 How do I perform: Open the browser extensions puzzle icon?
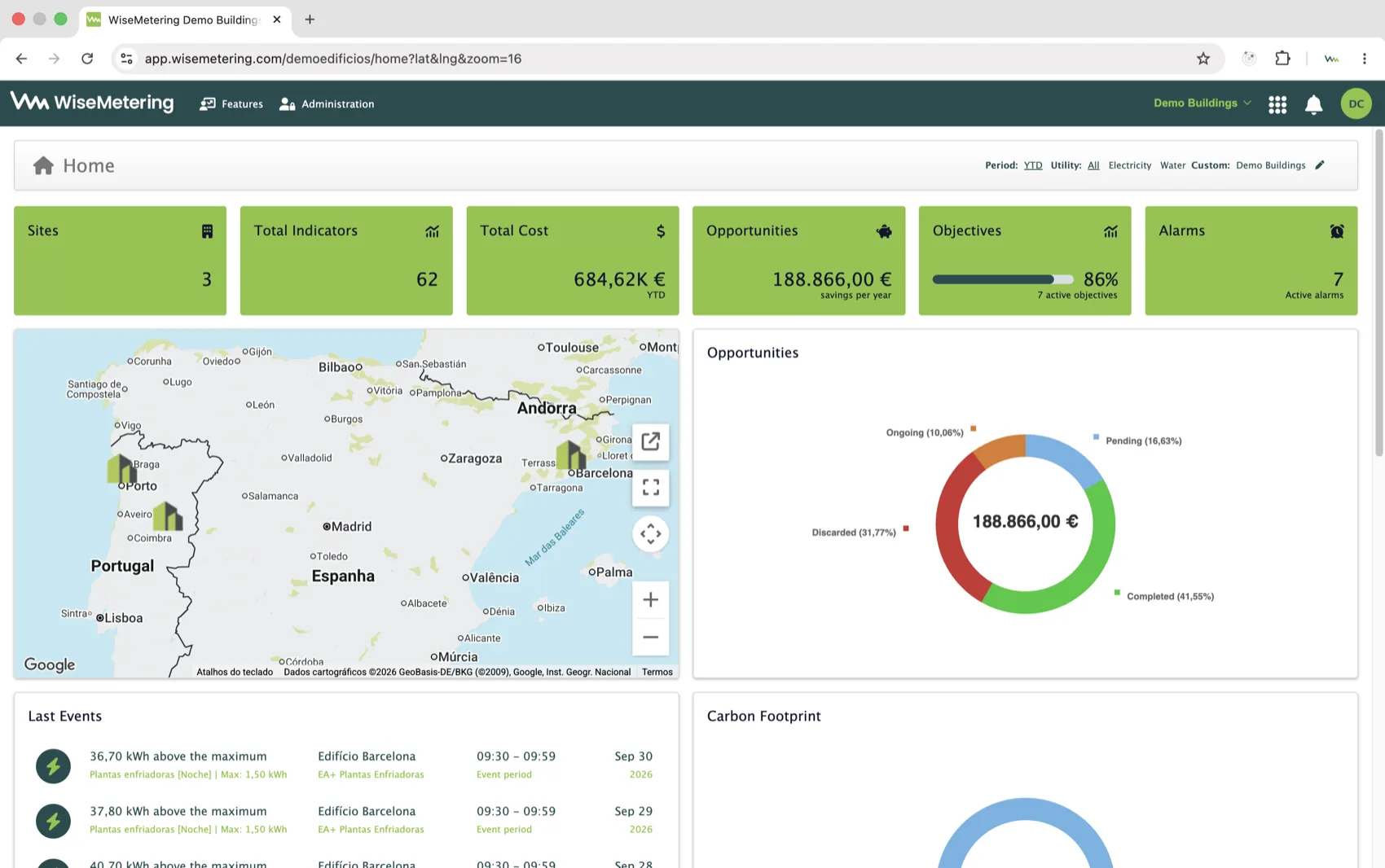coord(1282,59)
